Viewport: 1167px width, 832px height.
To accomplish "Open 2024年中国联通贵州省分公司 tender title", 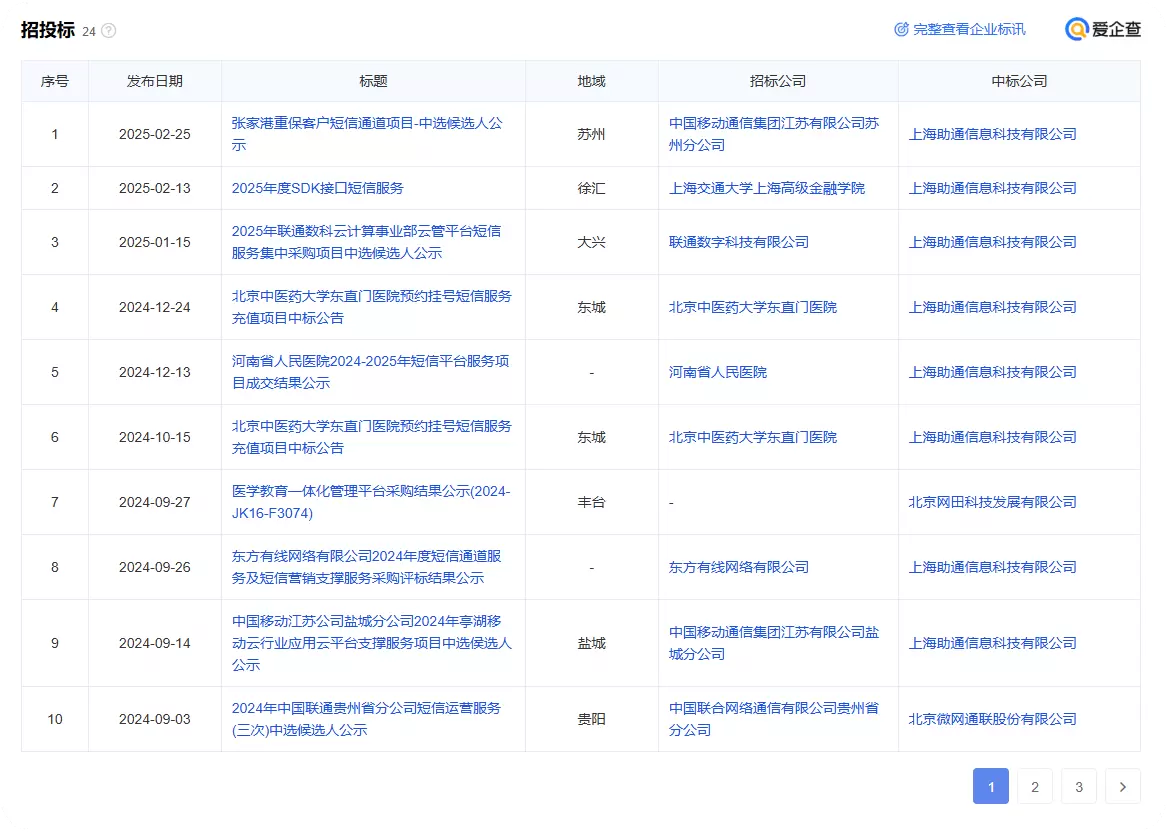I will (366, 719).
